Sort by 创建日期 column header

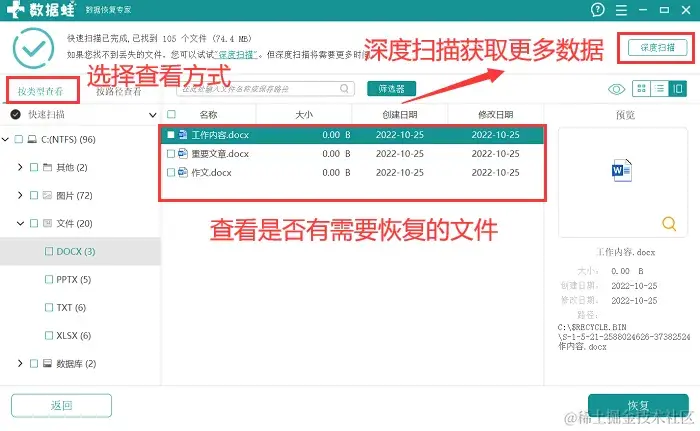[400, 115]
